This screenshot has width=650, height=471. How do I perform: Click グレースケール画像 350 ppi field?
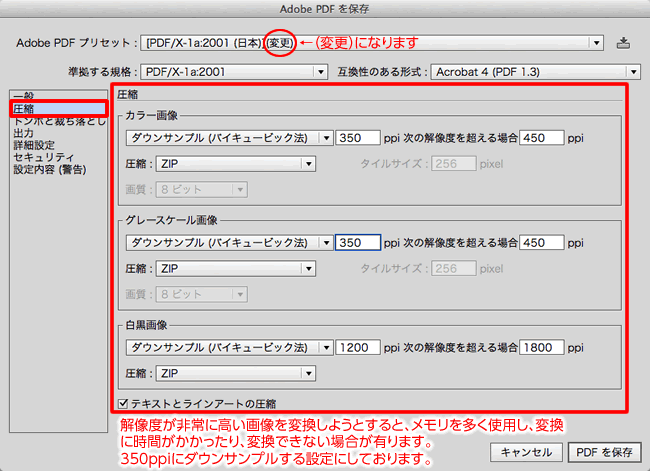[x=358, y=243]
